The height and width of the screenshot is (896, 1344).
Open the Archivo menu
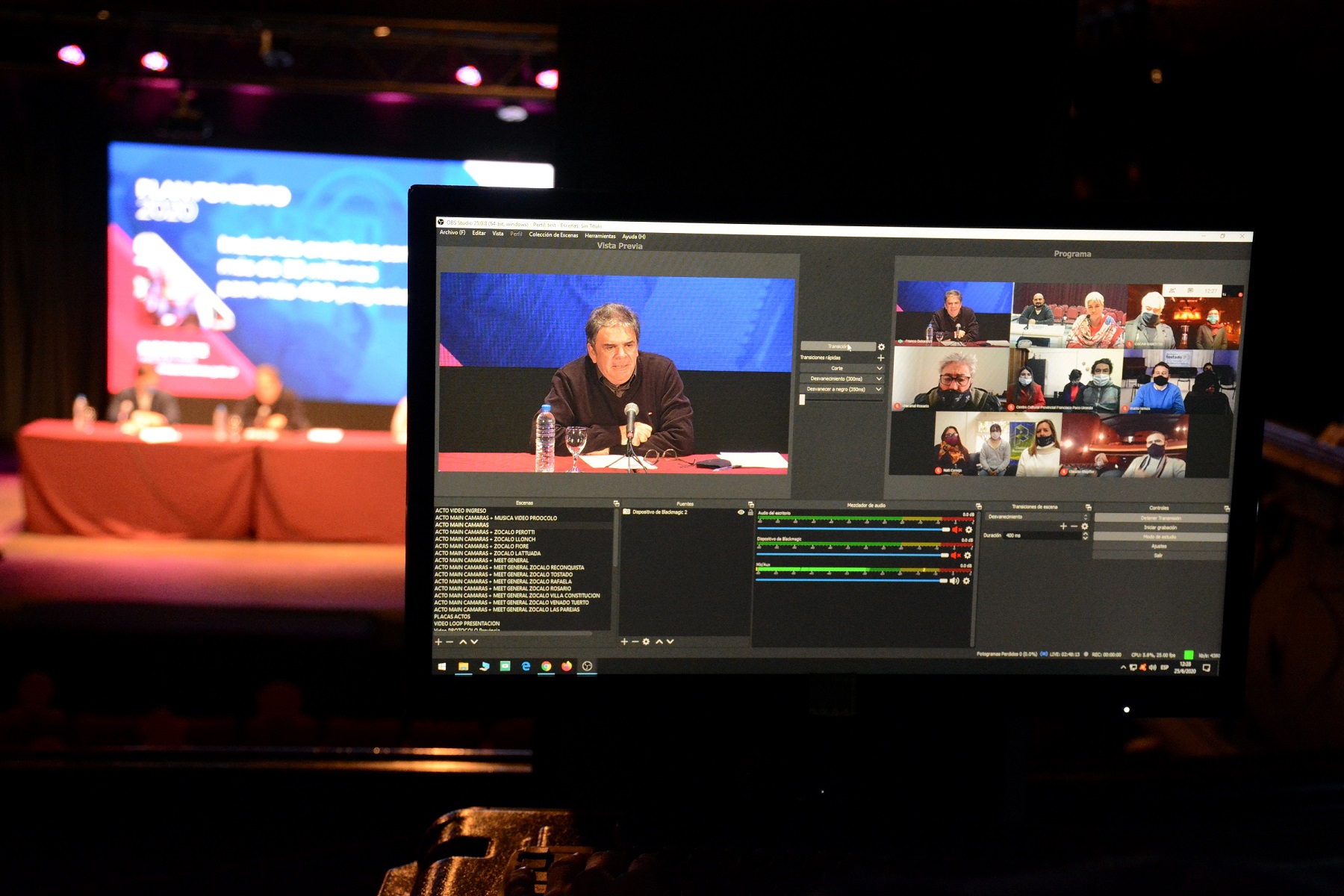click(452, 233)
